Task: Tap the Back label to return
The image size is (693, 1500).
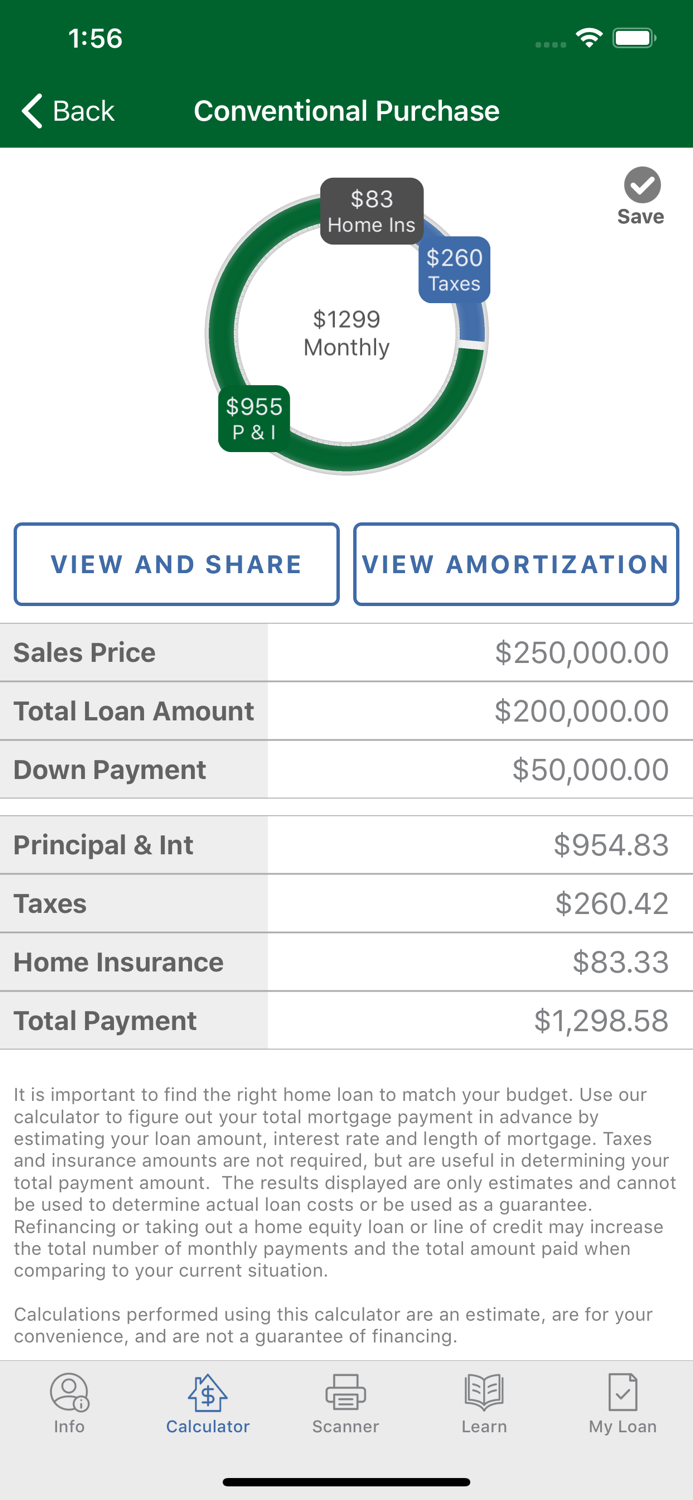Action: click(83, 111)
